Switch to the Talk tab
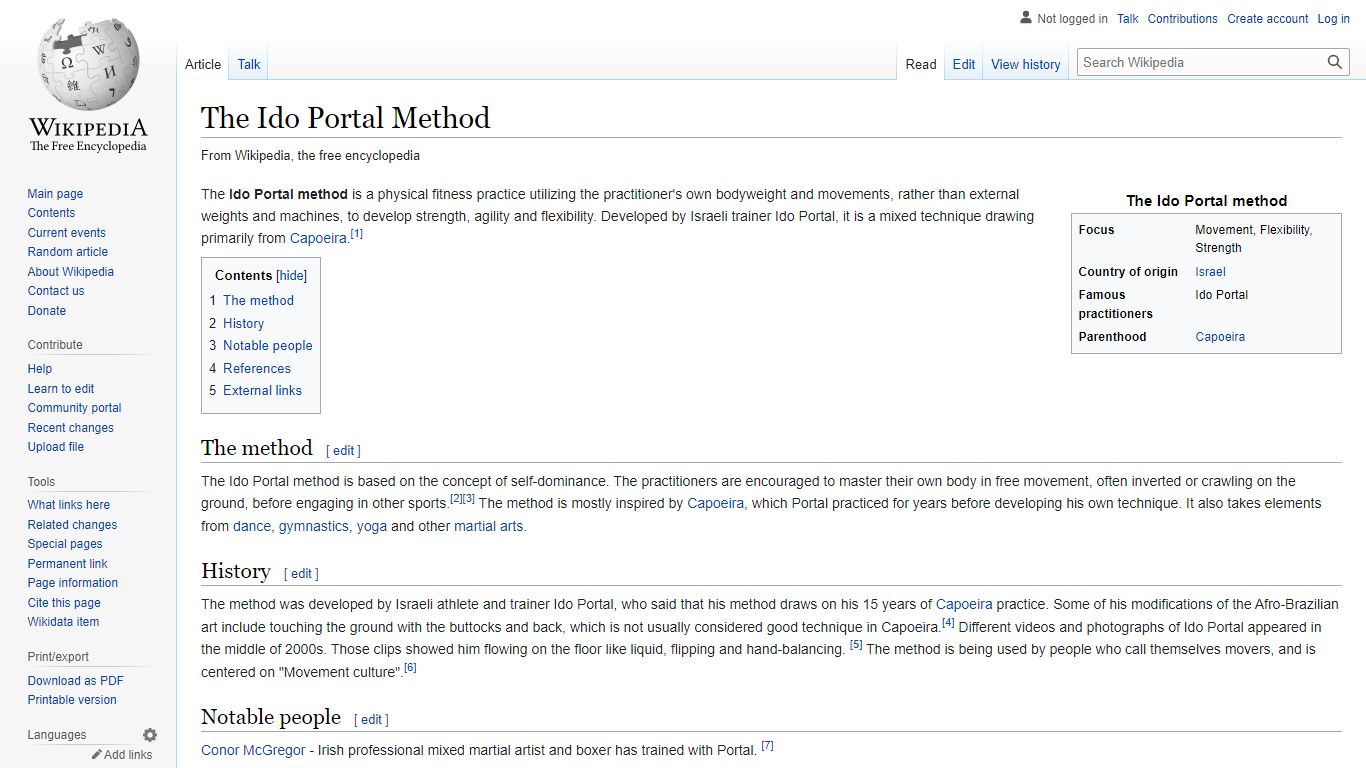The height and width of the screenshot is (768, 1366). 249,64
